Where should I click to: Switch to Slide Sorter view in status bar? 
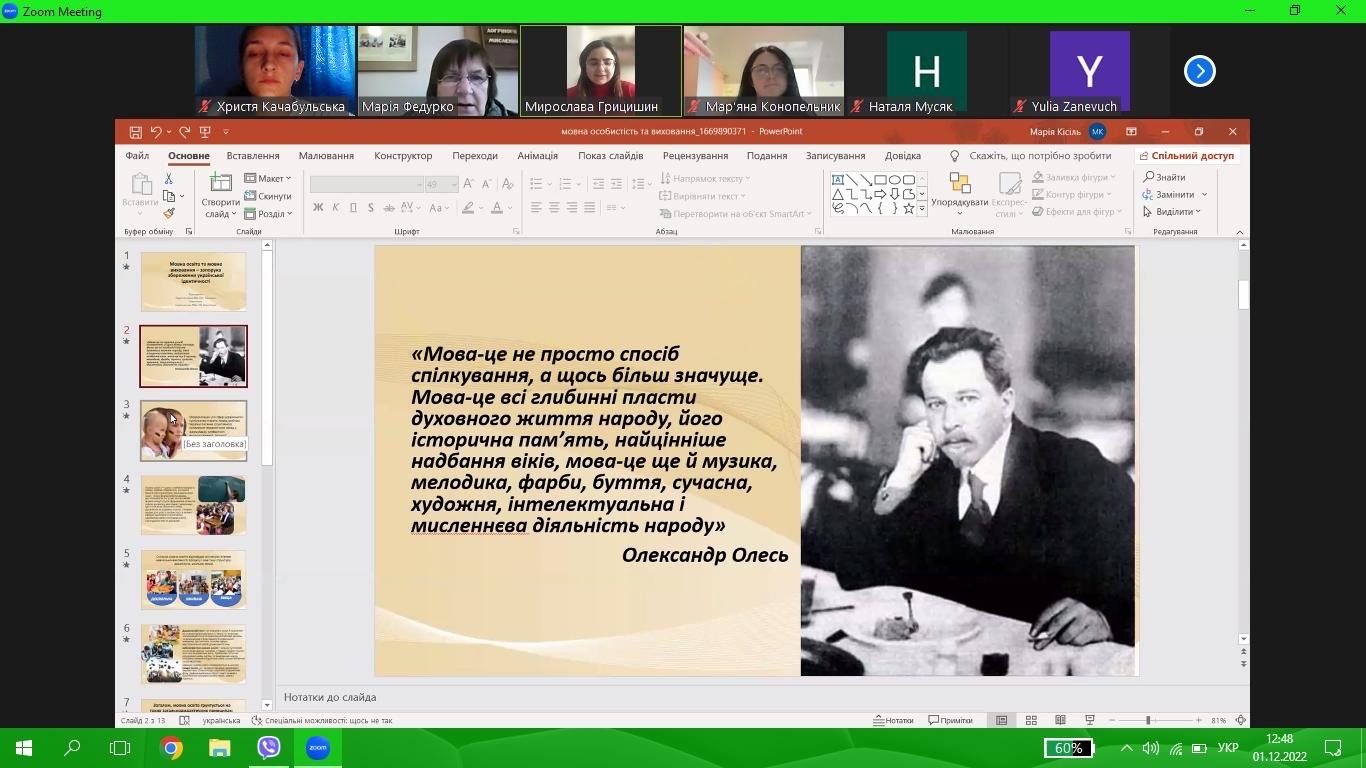pyautogui.click(x=1031, y=720)
